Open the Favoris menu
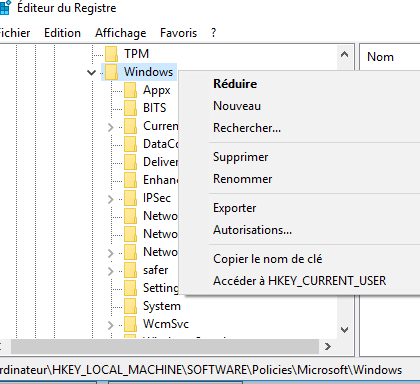This screenshot has width=420, height=384. 178,33
